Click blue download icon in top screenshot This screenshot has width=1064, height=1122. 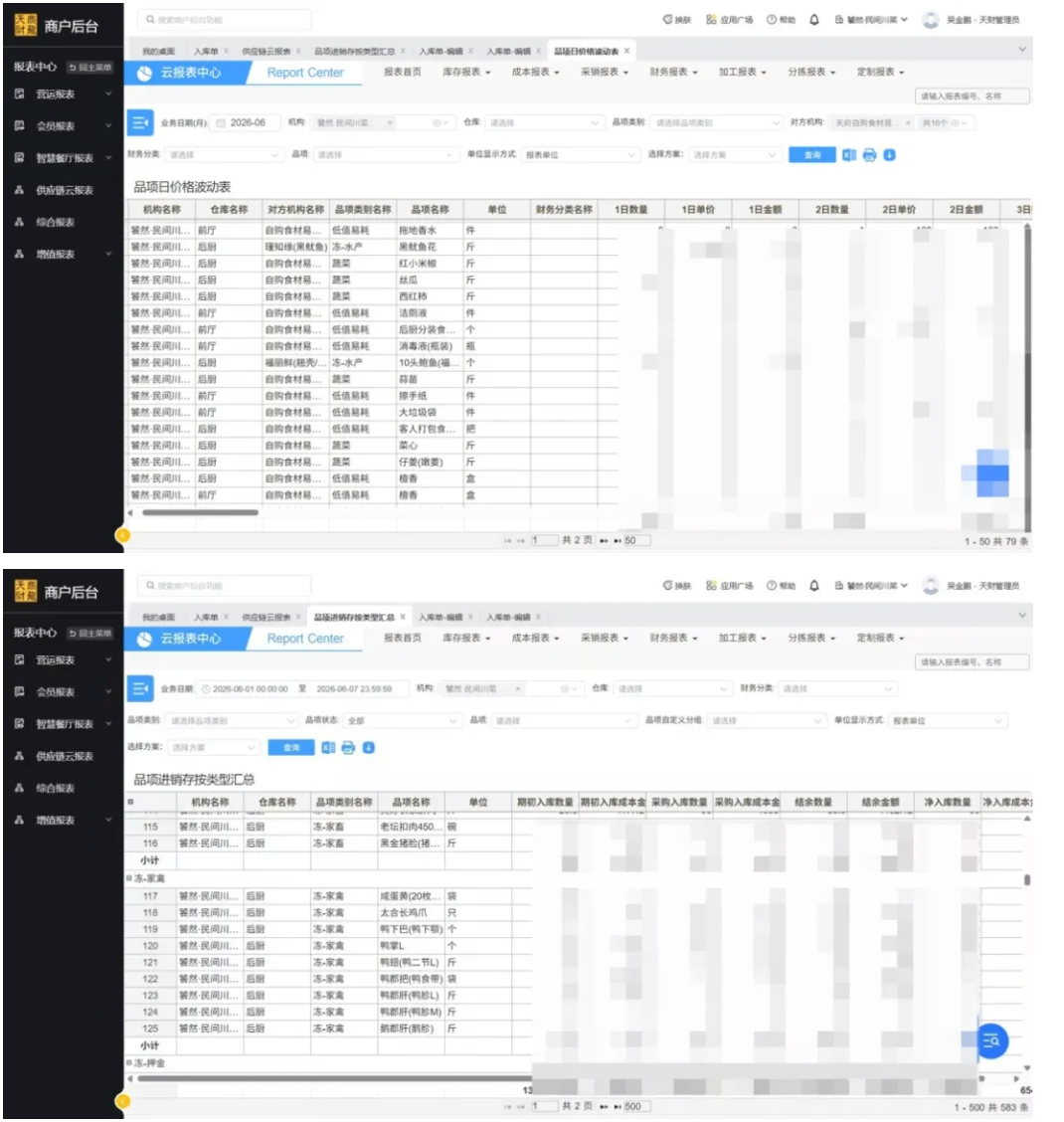pos(889,154)
